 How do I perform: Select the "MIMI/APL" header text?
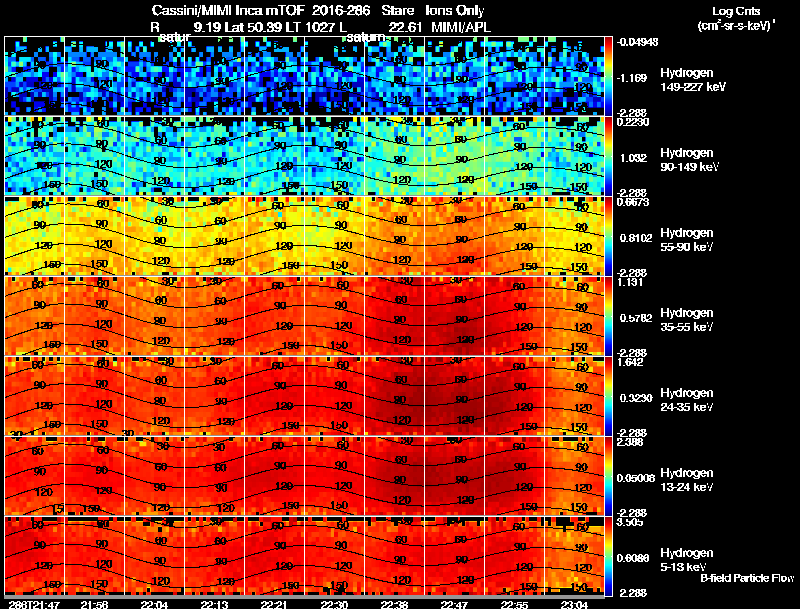pos(461,28)
